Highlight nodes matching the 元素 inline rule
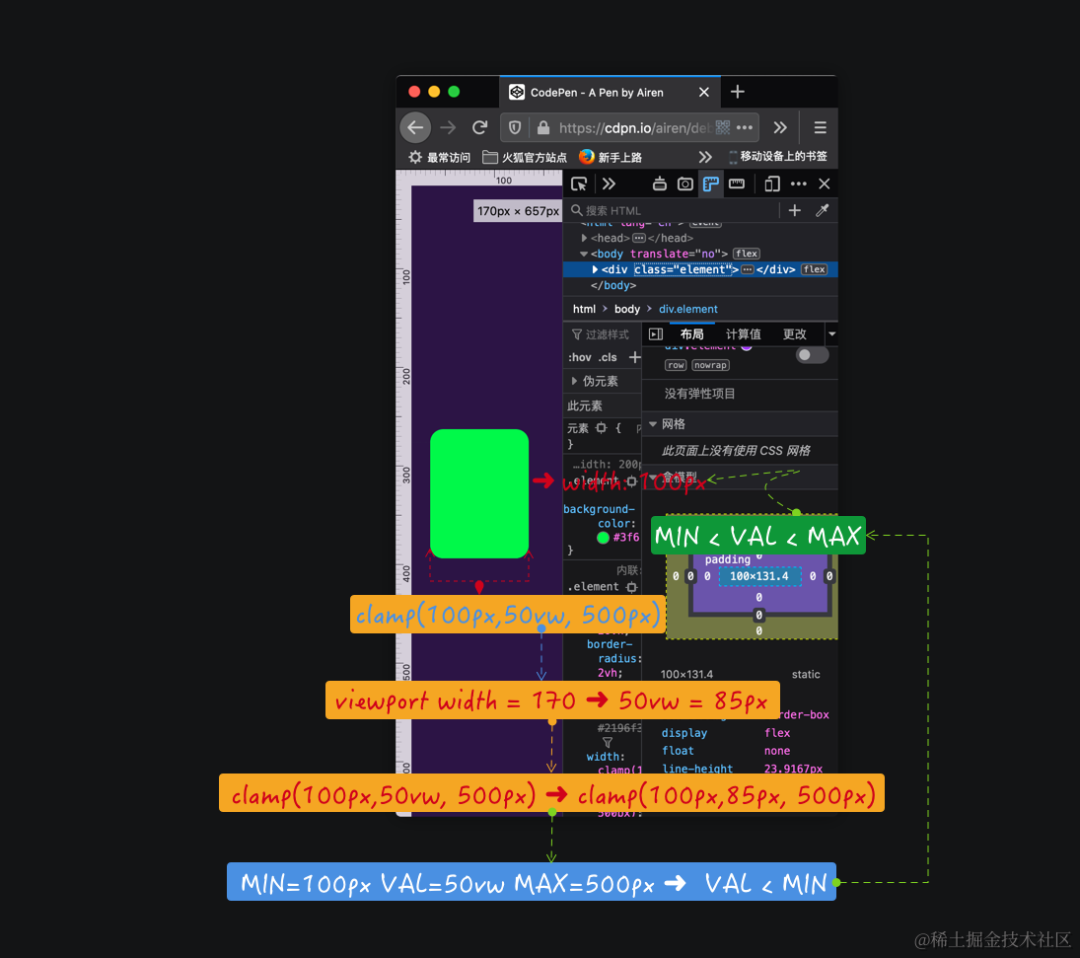 point(601,428)
